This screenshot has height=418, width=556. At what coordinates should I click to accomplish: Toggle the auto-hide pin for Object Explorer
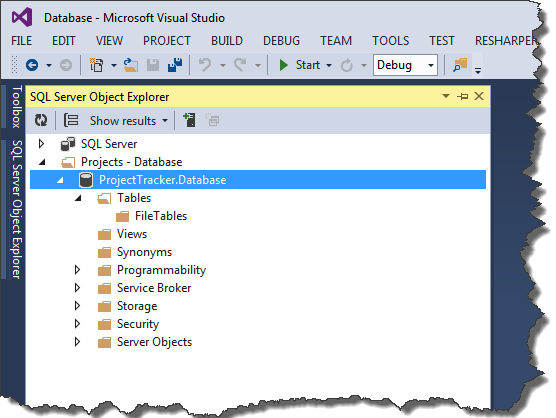click(x=463, y=96)
